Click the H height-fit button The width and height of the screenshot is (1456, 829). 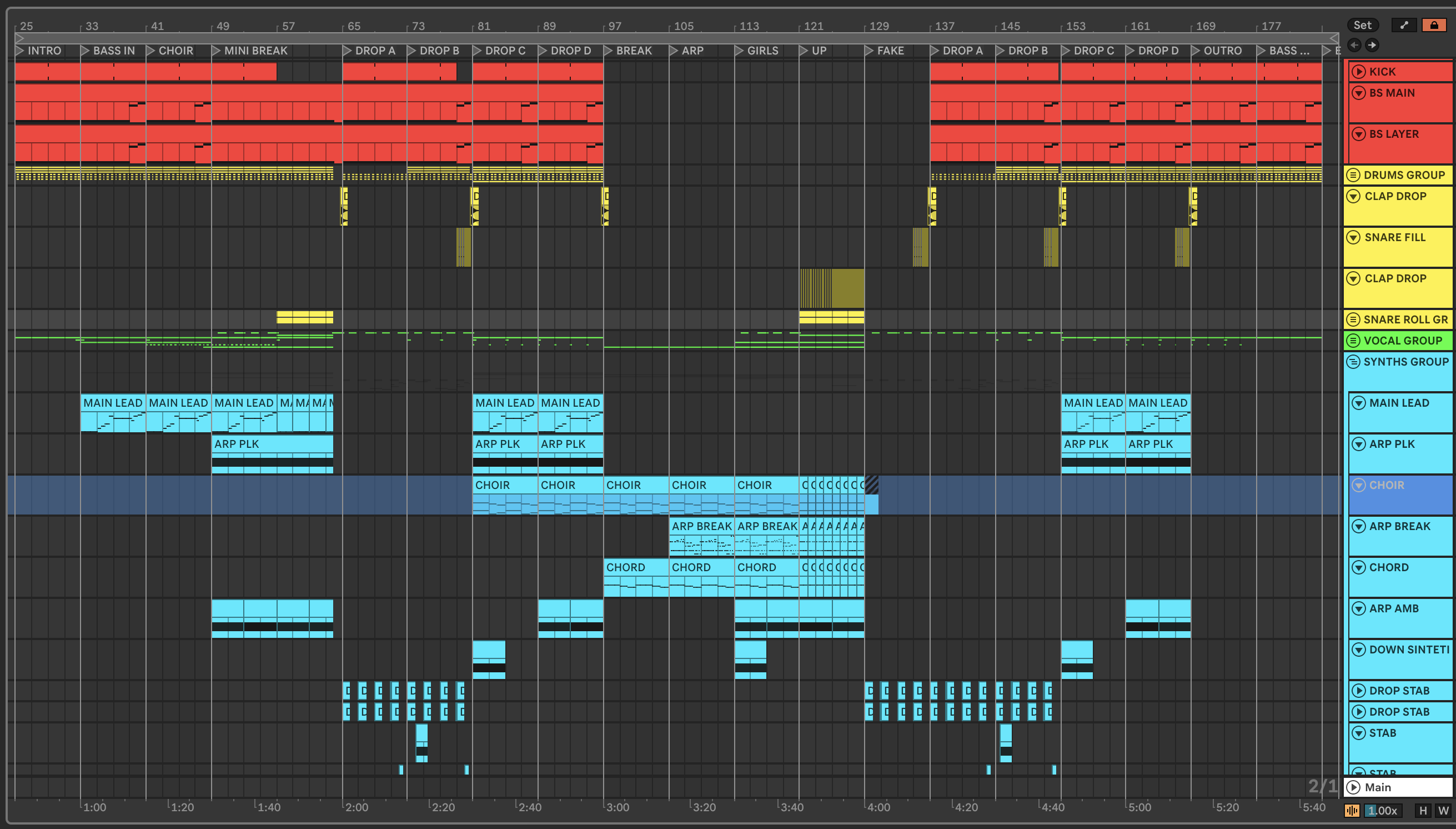pos(1423,811)
